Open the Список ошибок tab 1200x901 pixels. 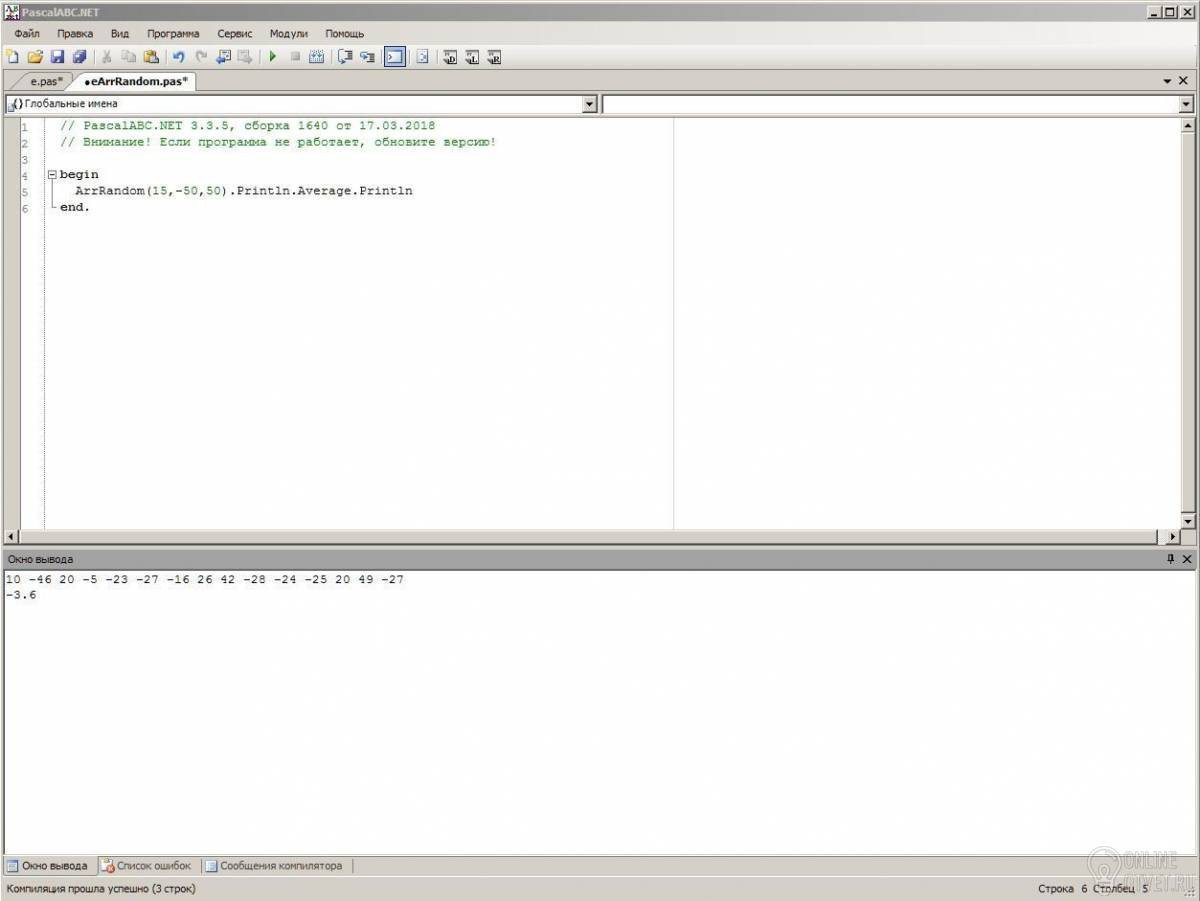point(147,866)
